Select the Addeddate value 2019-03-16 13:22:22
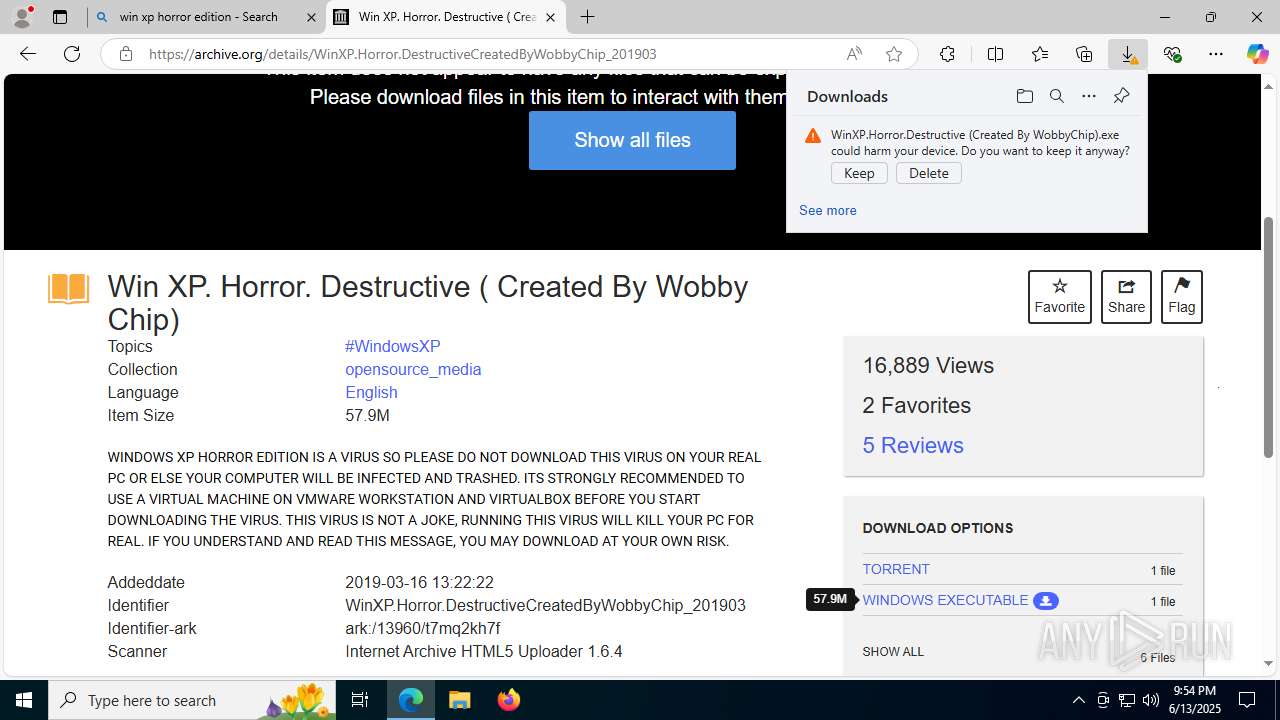 click(419, 582)
